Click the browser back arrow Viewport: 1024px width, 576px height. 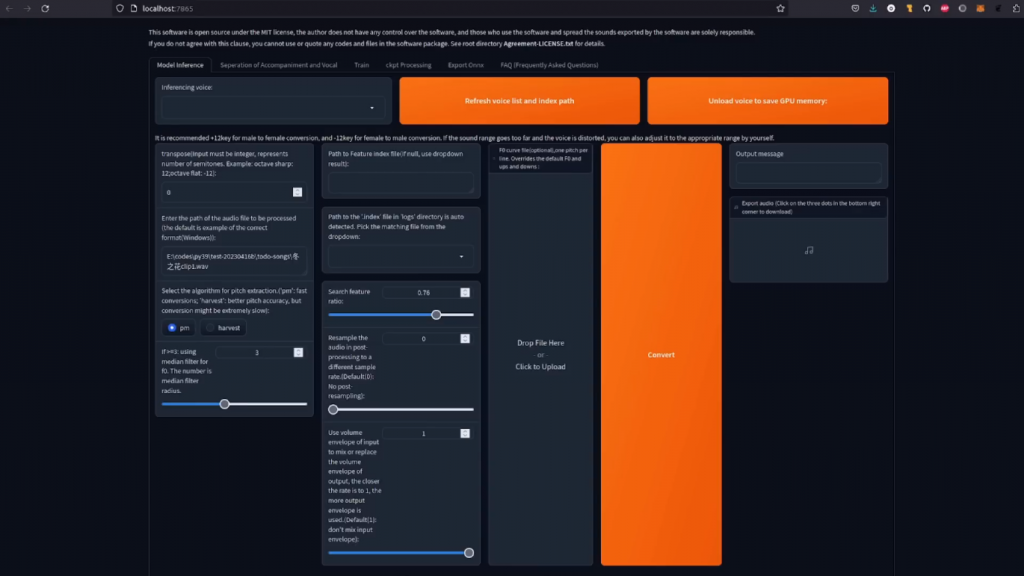coord(9,8)
